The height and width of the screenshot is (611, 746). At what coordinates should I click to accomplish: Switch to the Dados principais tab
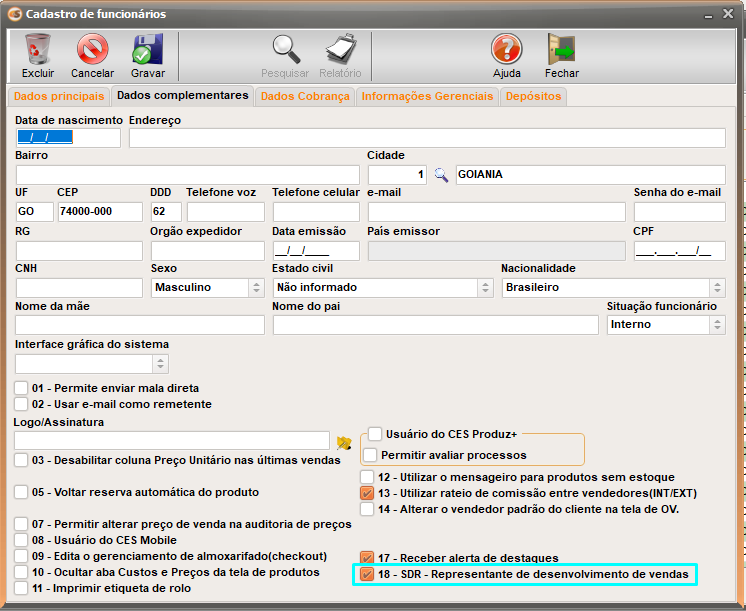point(58,96)
